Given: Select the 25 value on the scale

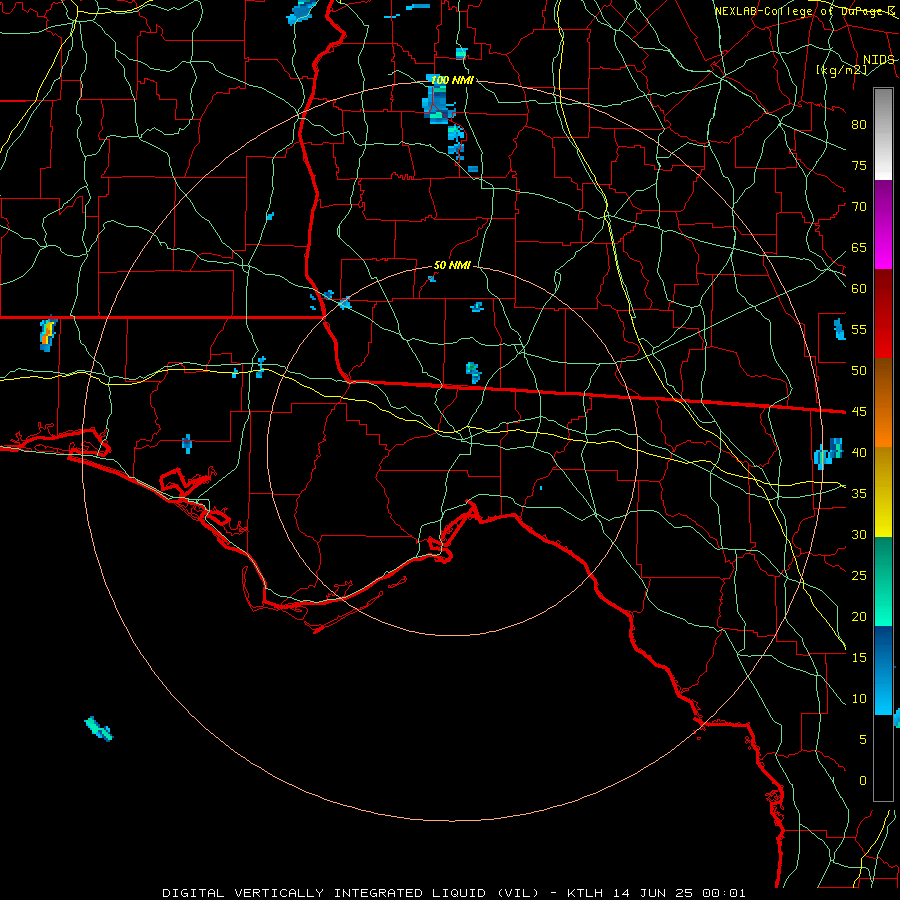Looking at the screenshot, I should 859,575.
